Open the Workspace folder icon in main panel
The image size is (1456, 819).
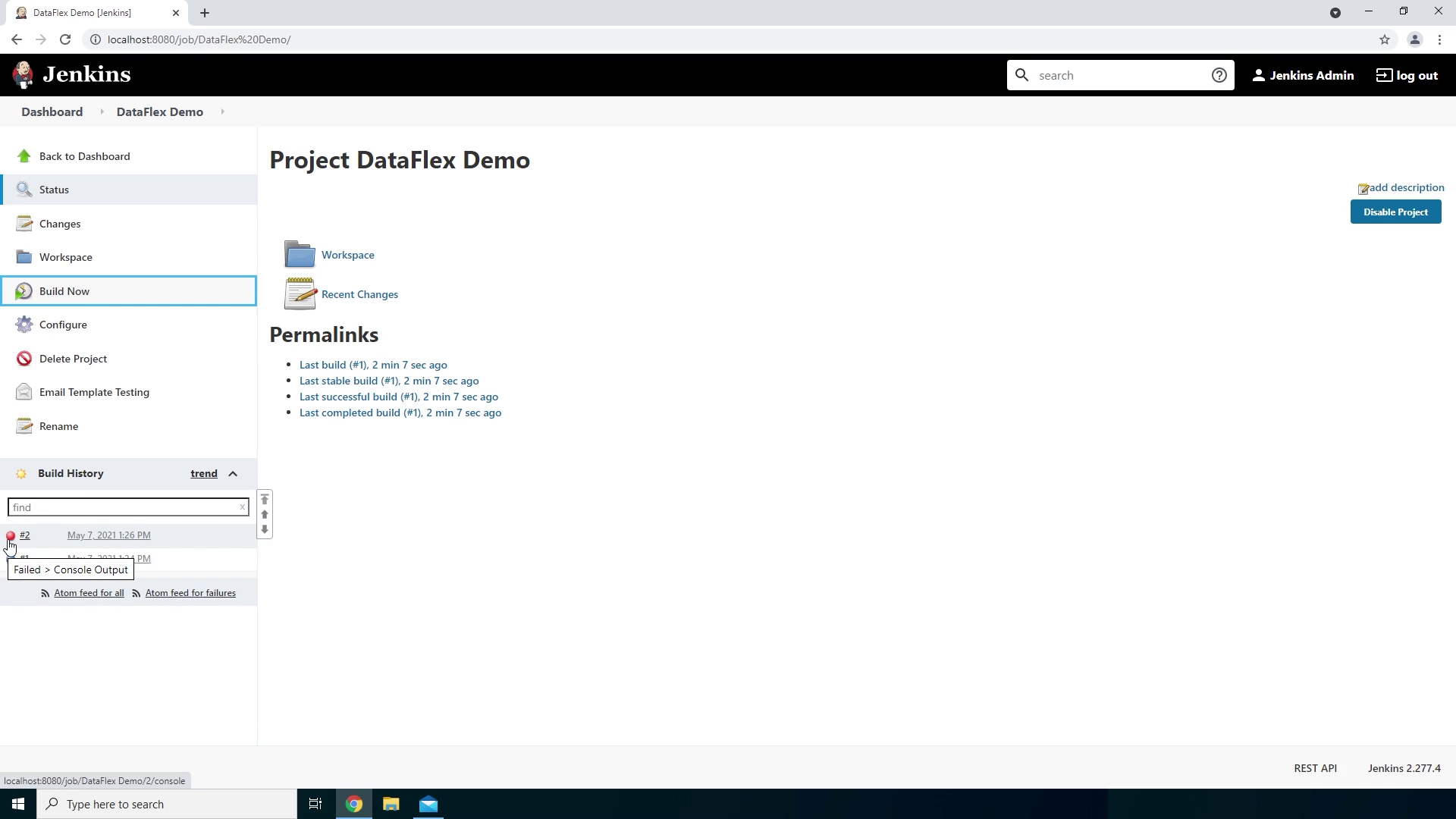pyautogui.click(x=300, y=255)
